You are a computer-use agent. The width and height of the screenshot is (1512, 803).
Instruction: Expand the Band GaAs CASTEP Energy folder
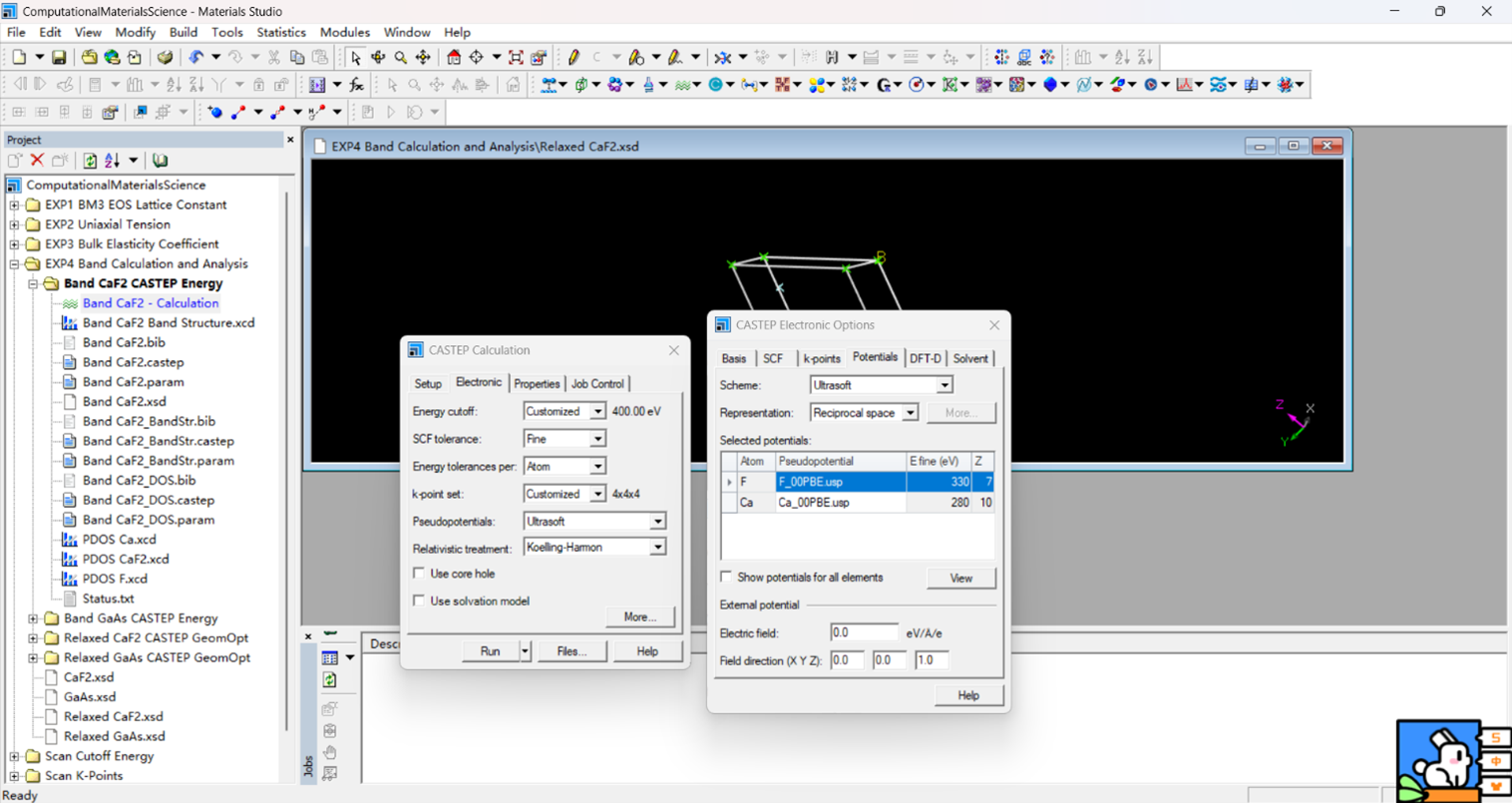pyautogui.click(x=33, y=618)
